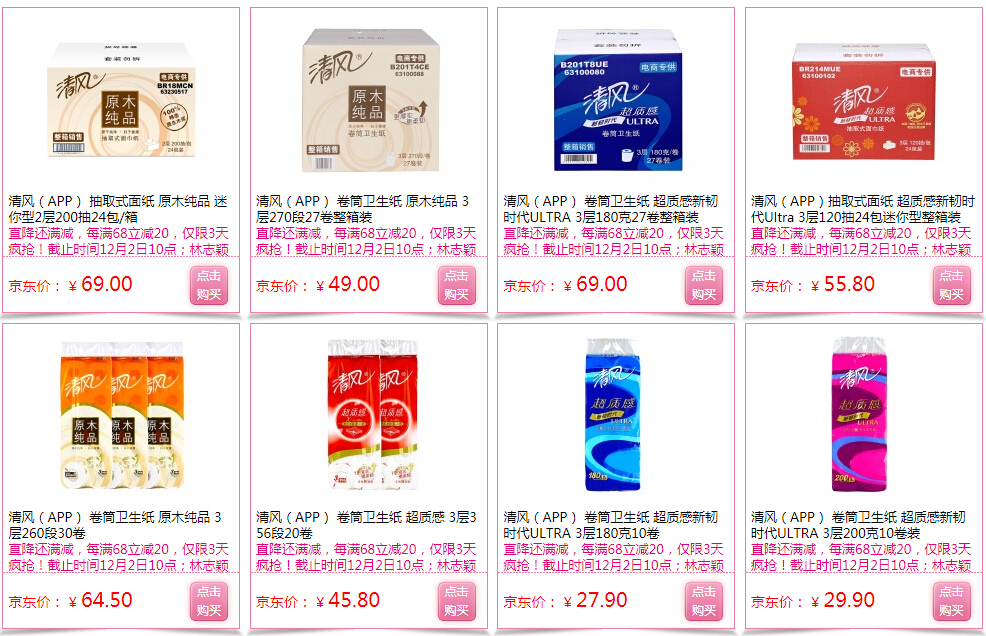View the blue 清风 ULTRA carton image

tap(618, 99)
